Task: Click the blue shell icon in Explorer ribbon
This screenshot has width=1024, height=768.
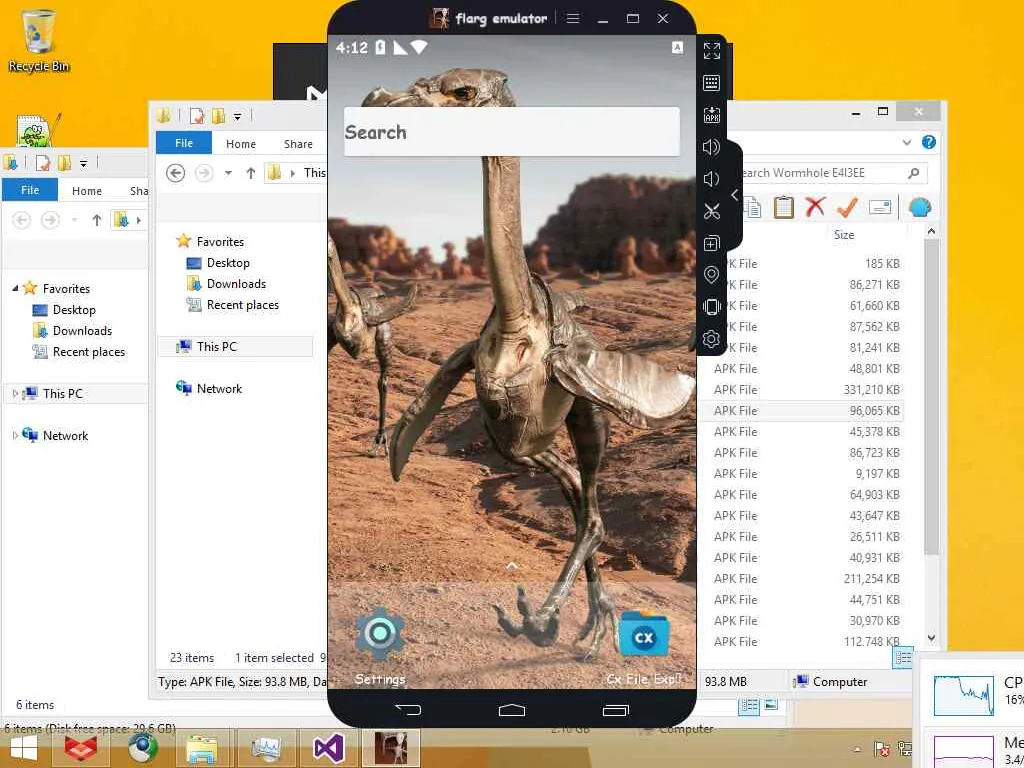Action: (920, 208)
